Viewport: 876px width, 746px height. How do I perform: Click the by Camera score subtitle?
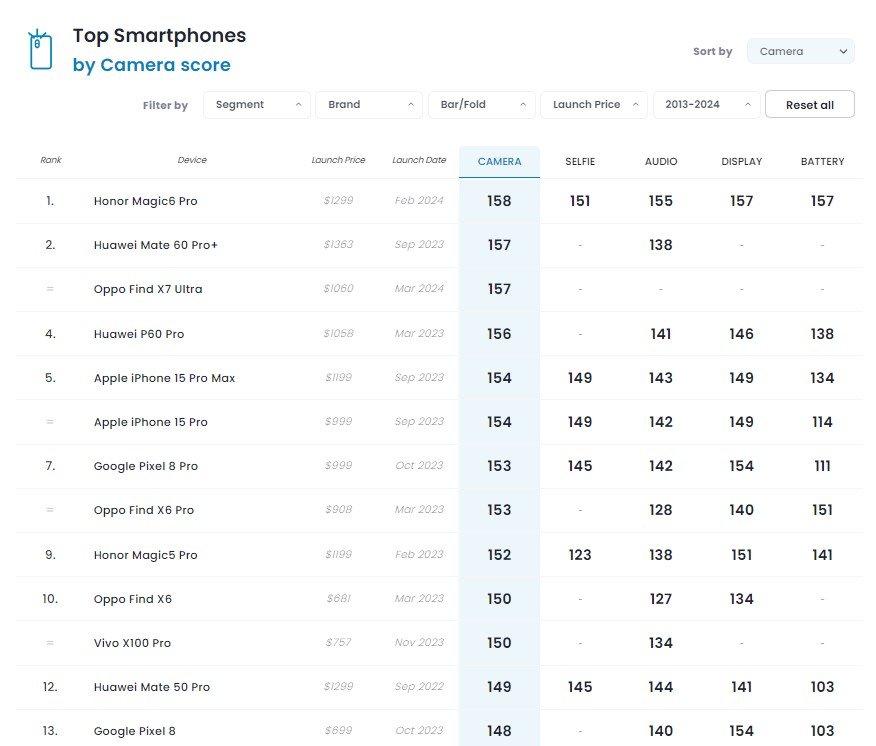(x=151, y=65)
